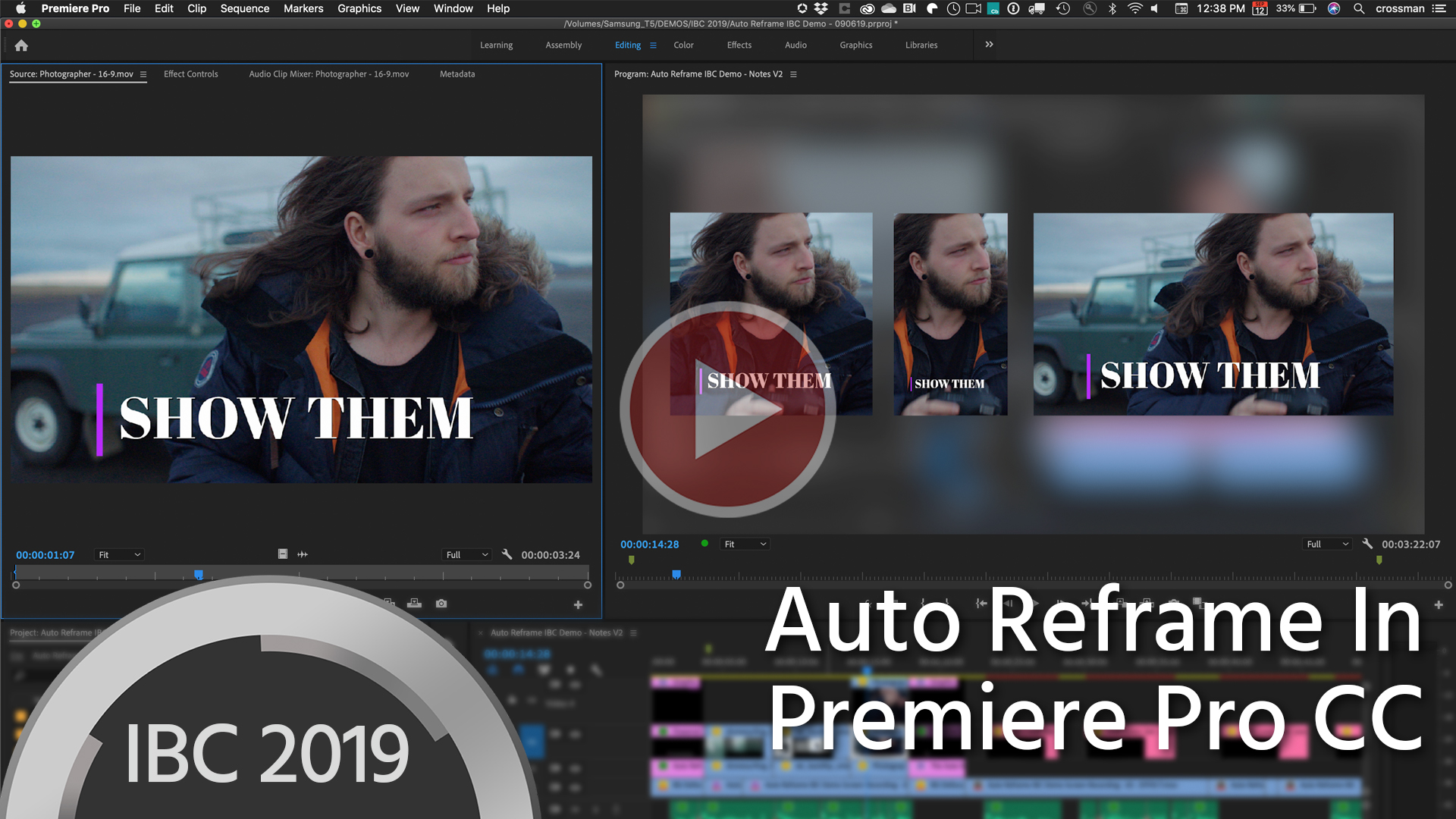
Task: Open the Sequence menu
Action: 244,8
